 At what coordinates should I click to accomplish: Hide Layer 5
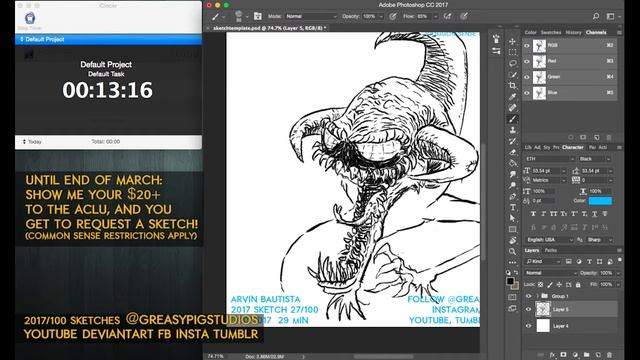click(529, 309)
